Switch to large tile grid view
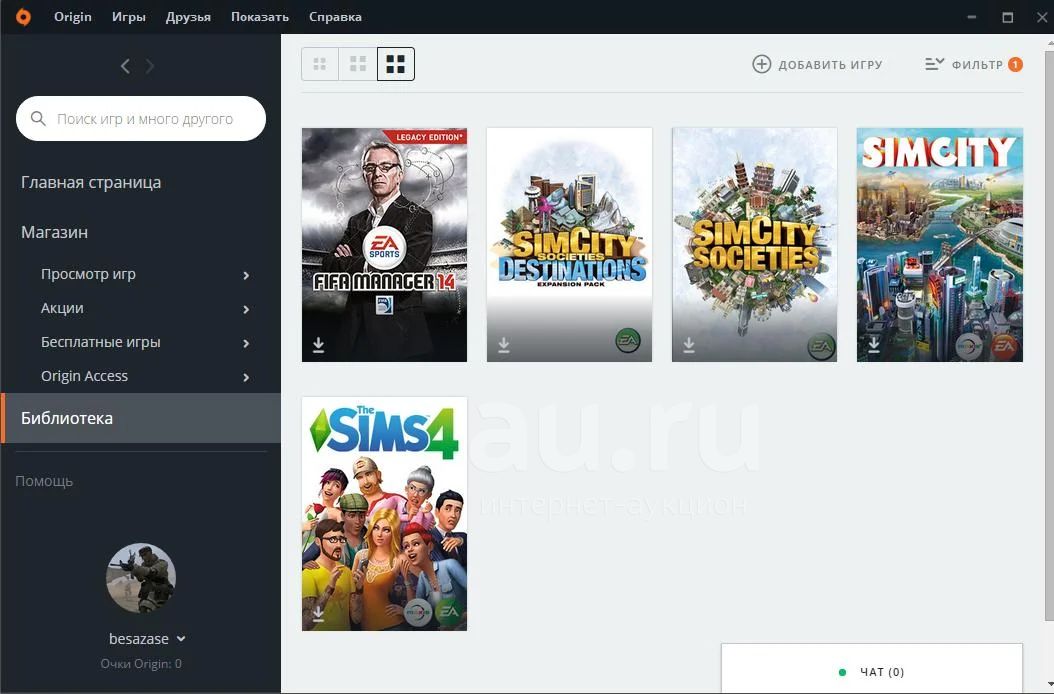1054x694 pixels. coord(396,64)
